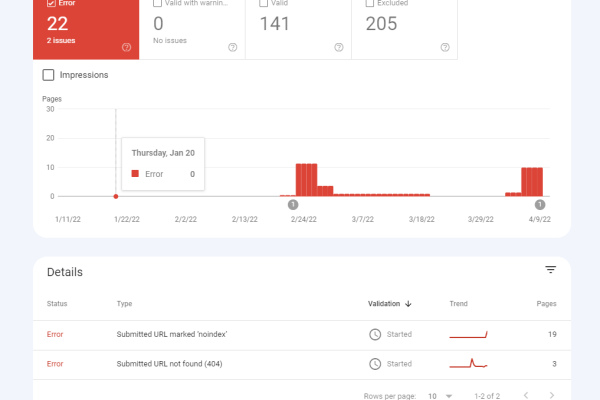Click pages value 3 in 404 row

pos(554,364)
